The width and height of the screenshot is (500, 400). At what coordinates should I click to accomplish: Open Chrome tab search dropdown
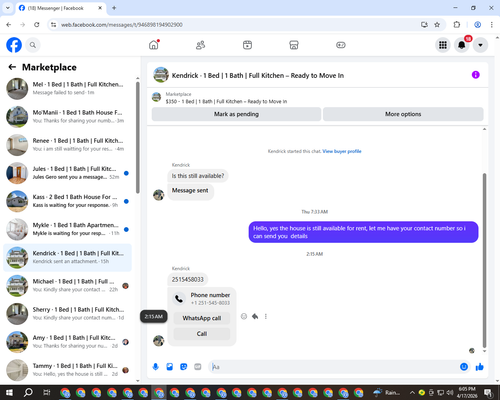[x=7, y=8]
